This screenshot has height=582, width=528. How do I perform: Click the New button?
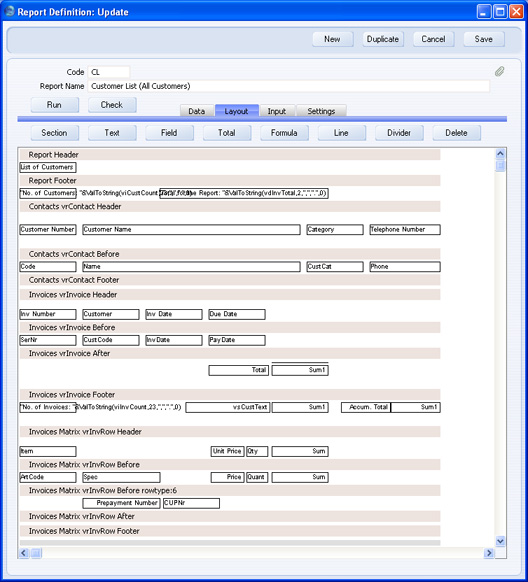point(332,39)
